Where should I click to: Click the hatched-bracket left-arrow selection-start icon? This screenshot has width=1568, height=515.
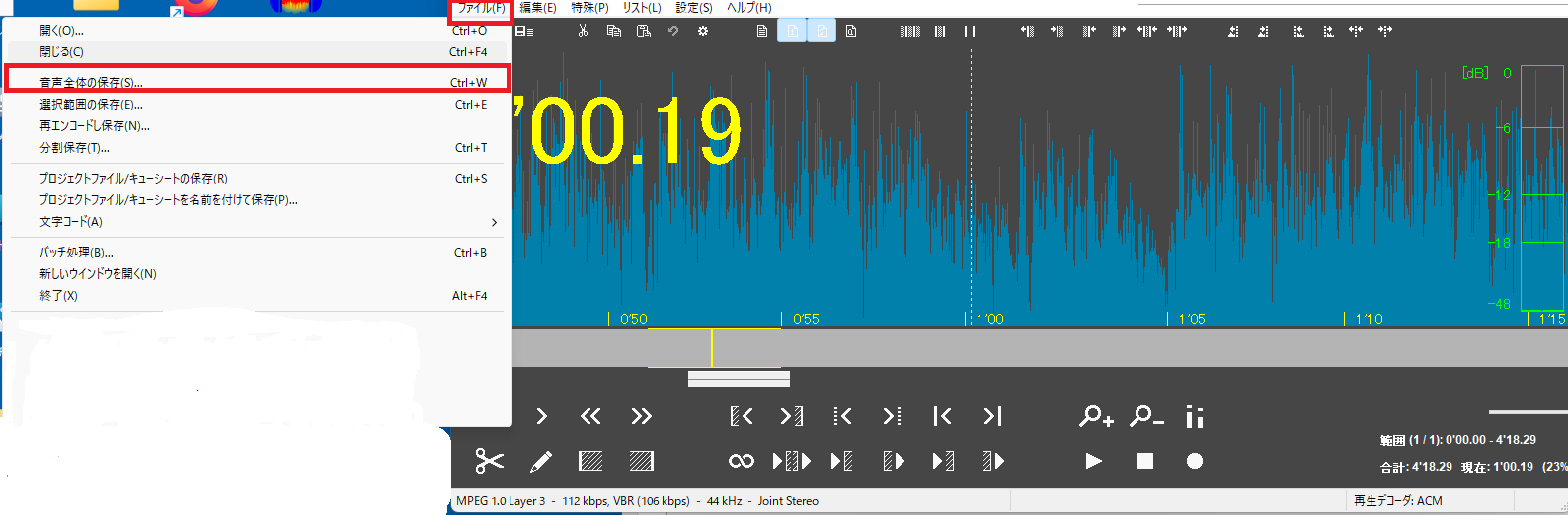pyautogui.click(x=742, y=416)
